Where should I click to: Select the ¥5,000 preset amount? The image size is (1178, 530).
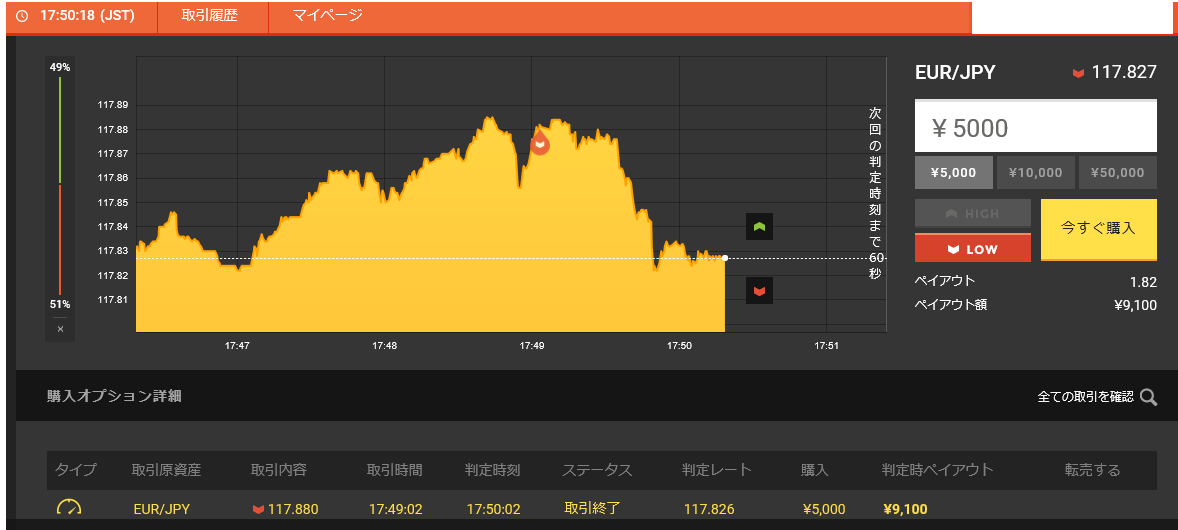(x=953, y=173)
